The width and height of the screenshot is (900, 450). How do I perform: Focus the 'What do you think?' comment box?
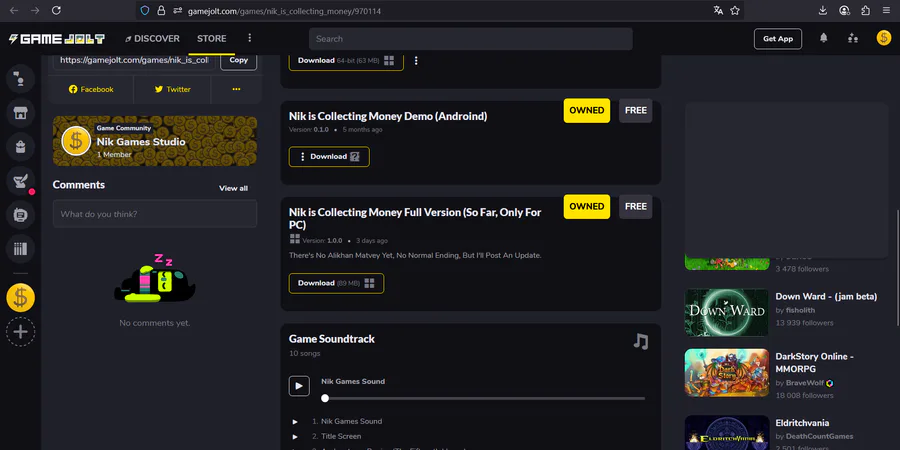coord(155,214)
